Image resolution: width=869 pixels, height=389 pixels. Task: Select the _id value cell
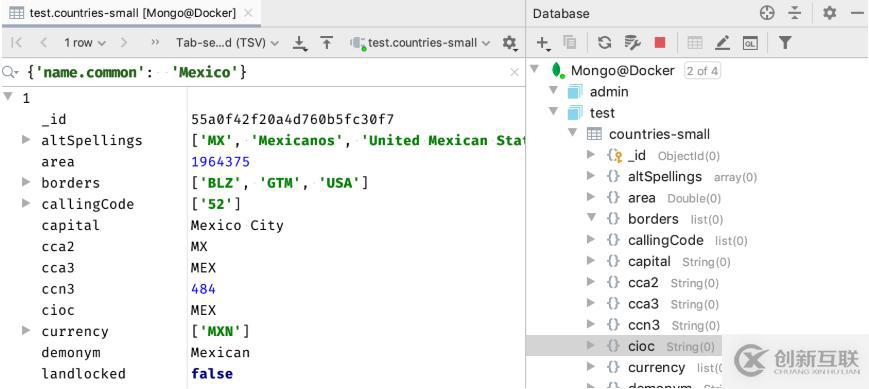pos(292,119)
